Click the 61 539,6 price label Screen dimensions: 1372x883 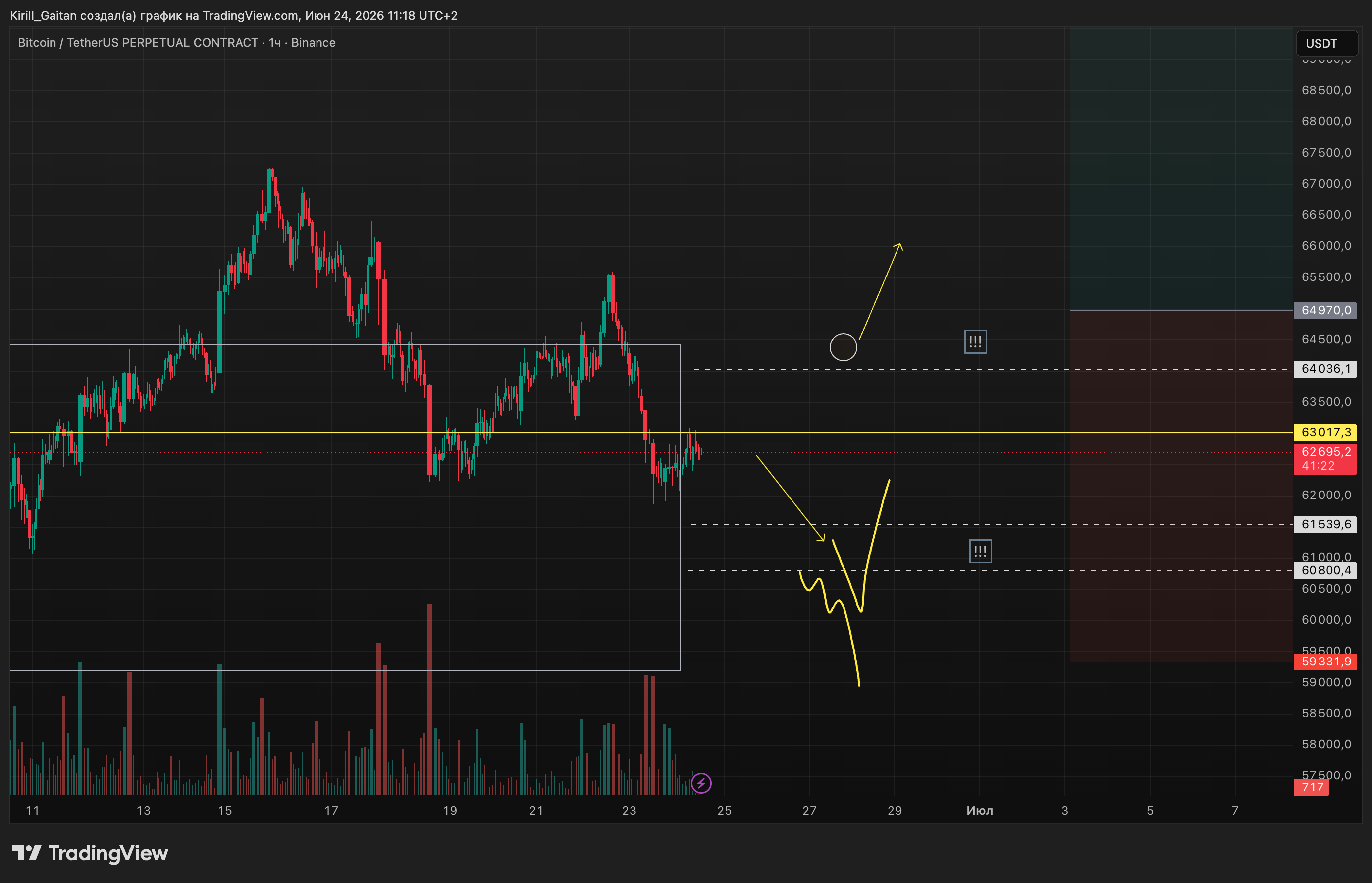click(x=1325, y=524)
